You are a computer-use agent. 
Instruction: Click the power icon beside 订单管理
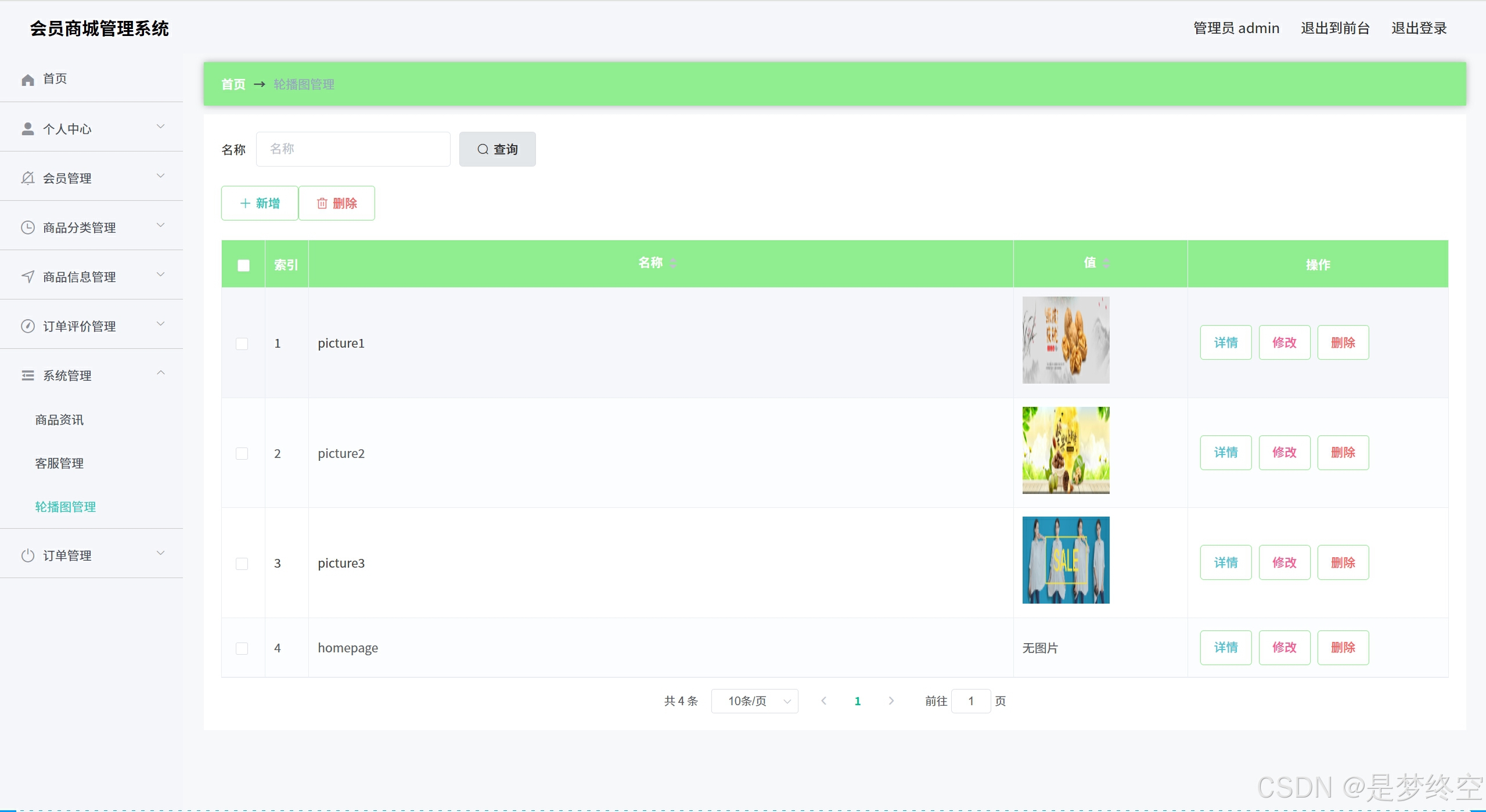tap(28, 555)
